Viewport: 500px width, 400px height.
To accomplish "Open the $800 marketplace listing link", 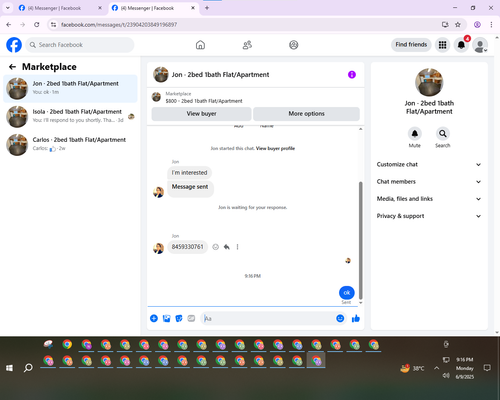I will pyautogui.click(x=204, y=101).
